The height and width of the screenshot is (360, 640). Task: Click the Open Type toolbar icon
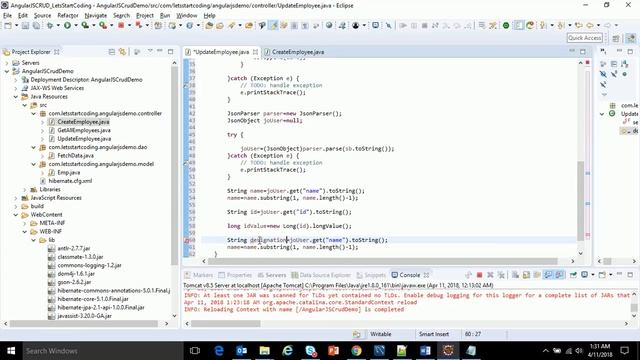pos(209,26)
